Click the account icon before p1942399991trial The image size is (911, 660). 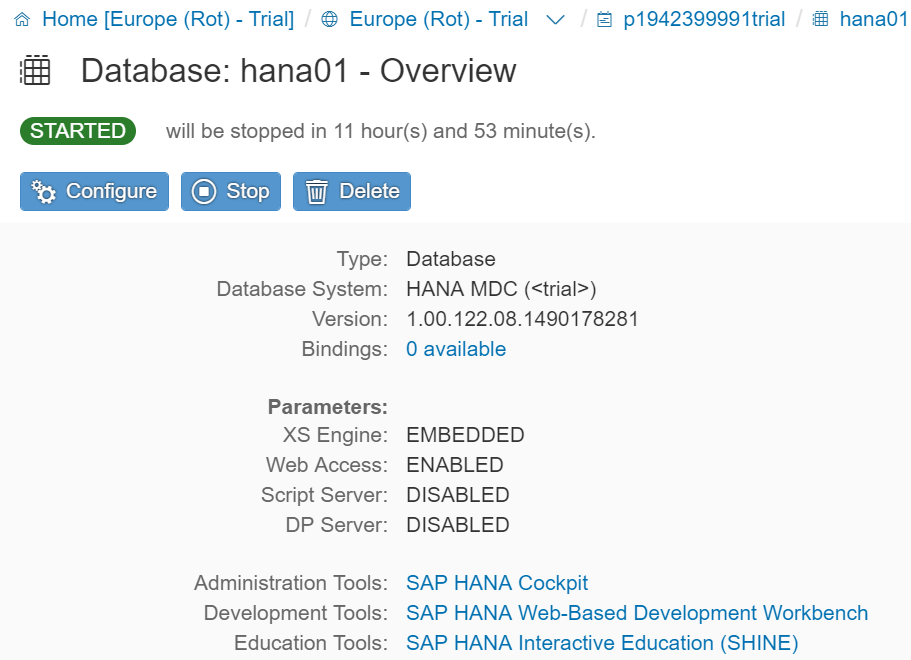click(x=604, y=20)
